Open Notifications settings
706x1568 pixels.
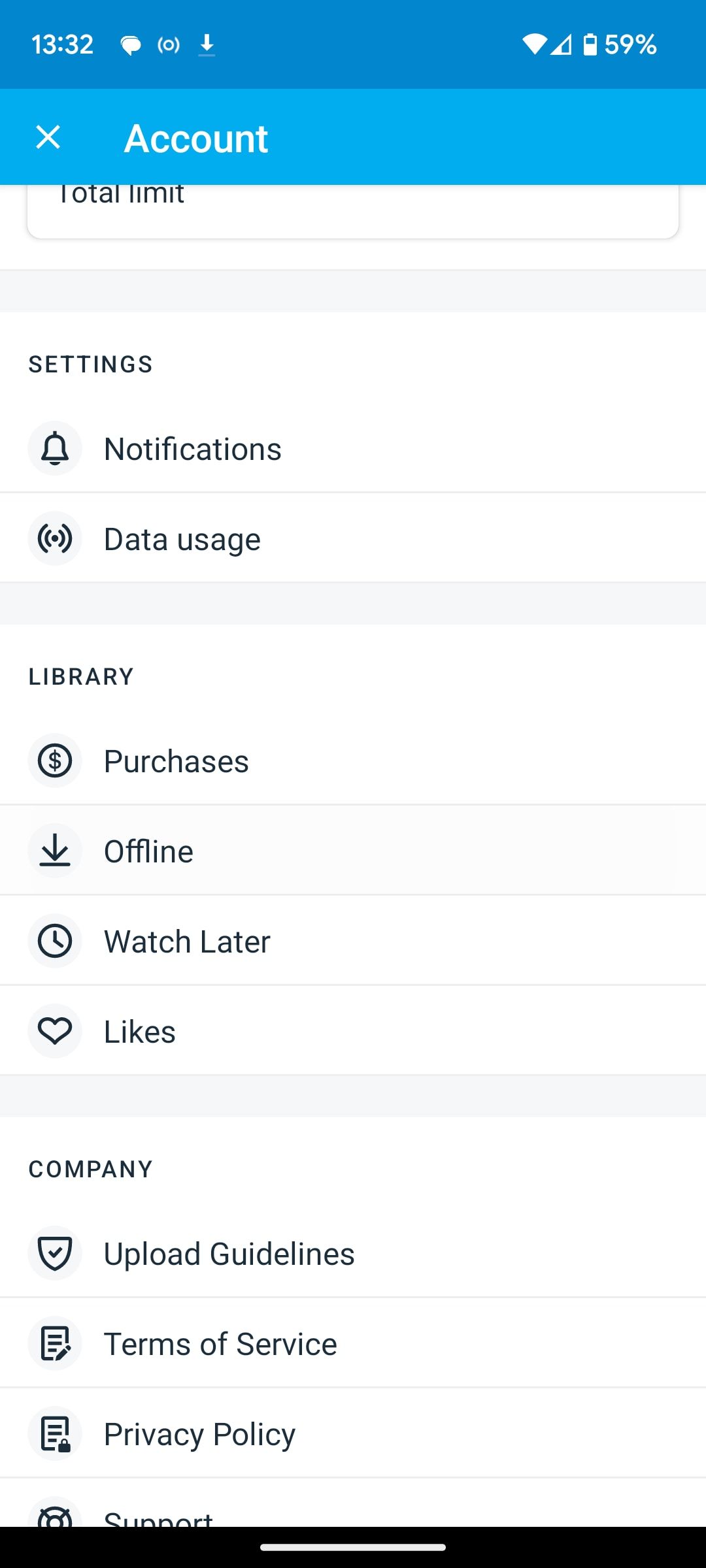(193, 449)
